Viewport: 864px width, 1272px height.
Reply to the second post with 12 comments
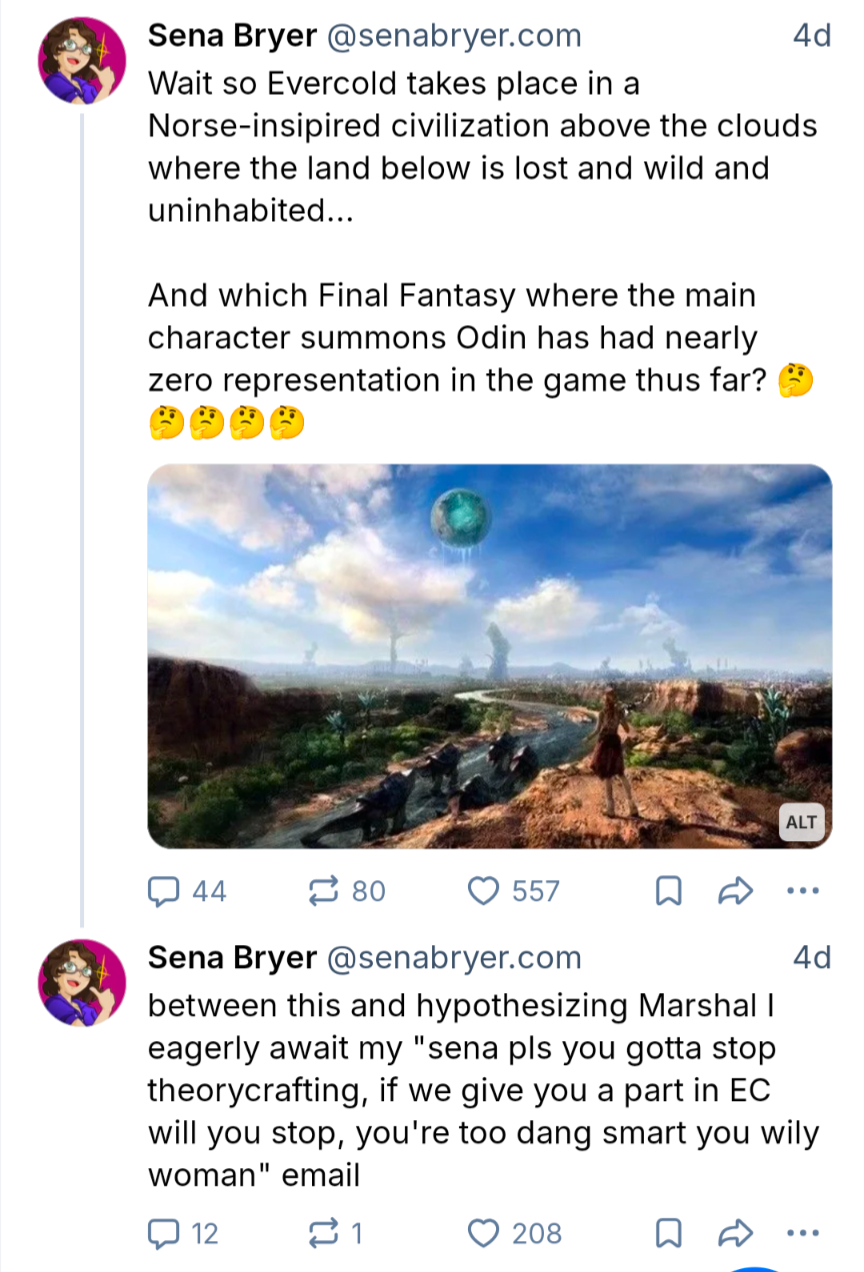[183, 1234]
